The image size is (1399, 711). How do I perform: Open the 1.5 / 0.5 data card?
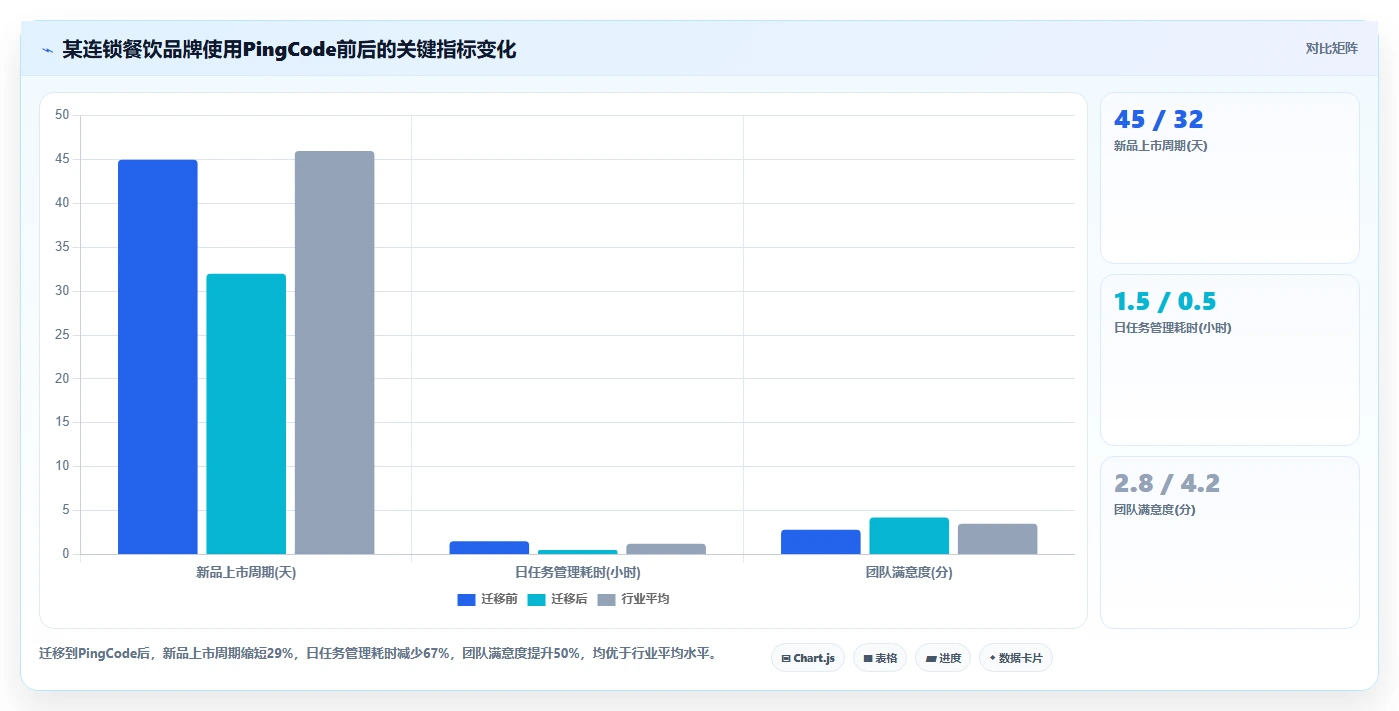pos(1230,360)
